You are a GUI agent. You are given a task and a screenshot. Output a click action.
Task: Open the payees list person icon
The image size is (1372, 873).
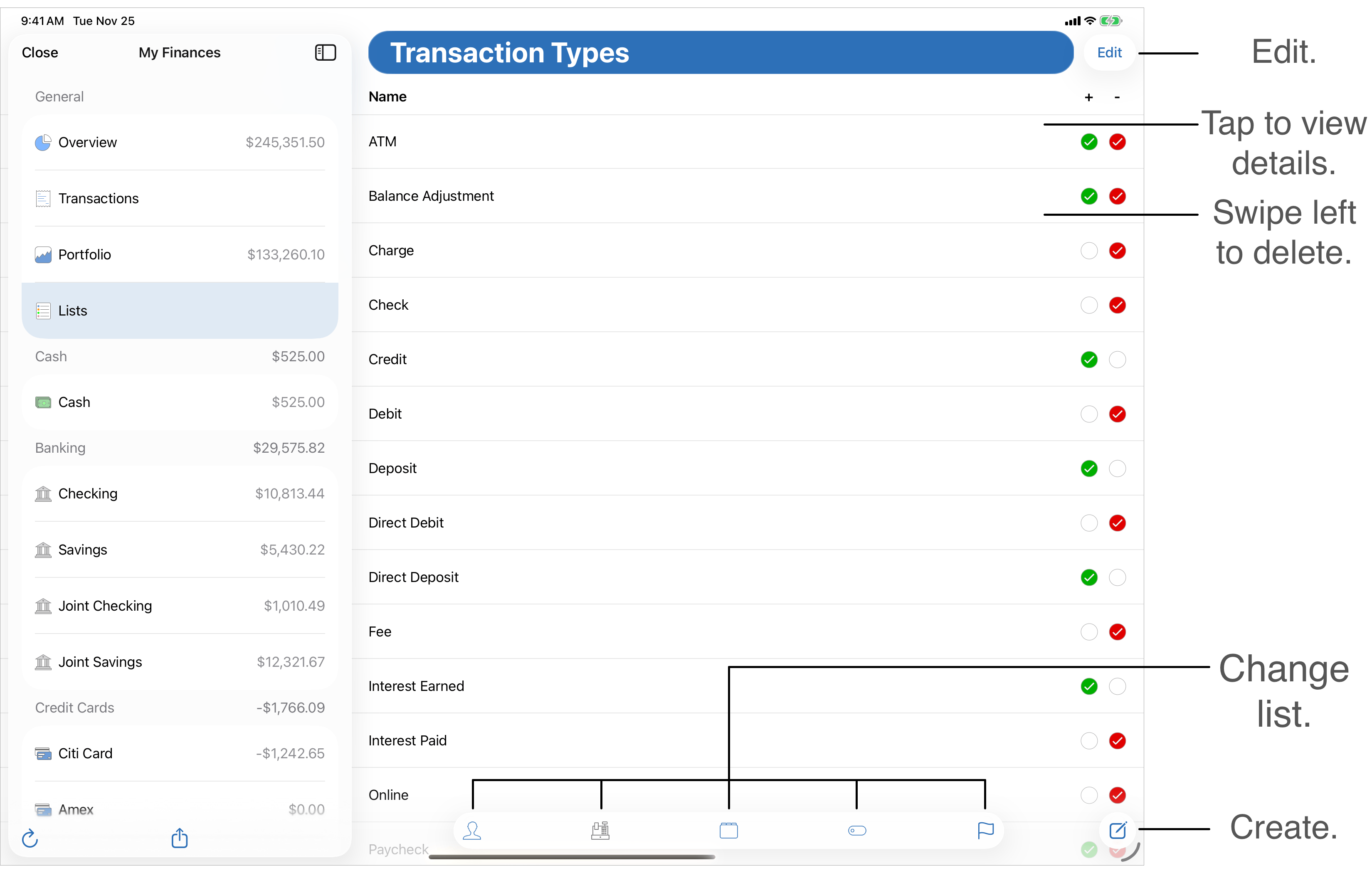pyautogui.click(x=472, y=830)
